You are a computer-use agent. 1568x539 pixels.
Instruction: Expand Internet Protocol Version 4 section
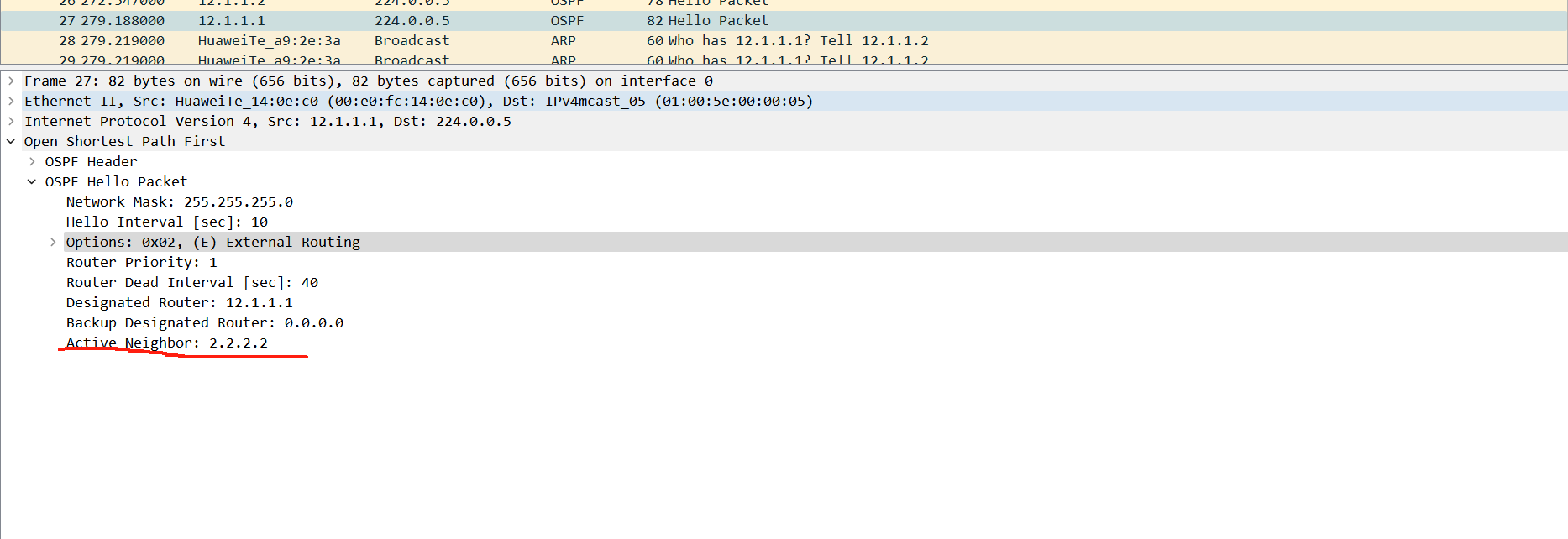tap(11, 121)
